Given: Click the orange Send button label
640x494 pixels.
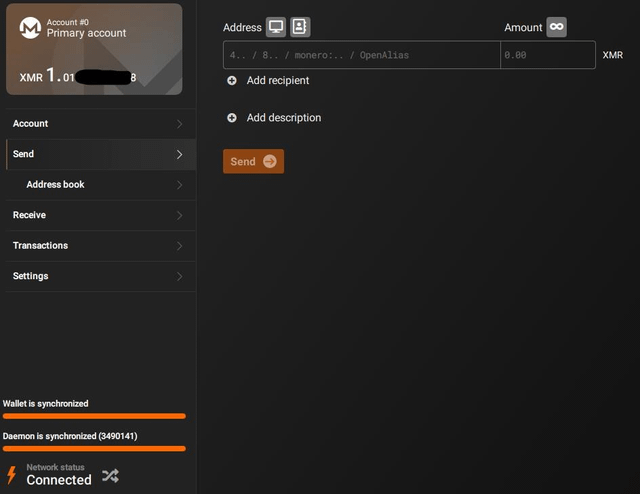Looking at the screenshot, I should click(243, 162).
